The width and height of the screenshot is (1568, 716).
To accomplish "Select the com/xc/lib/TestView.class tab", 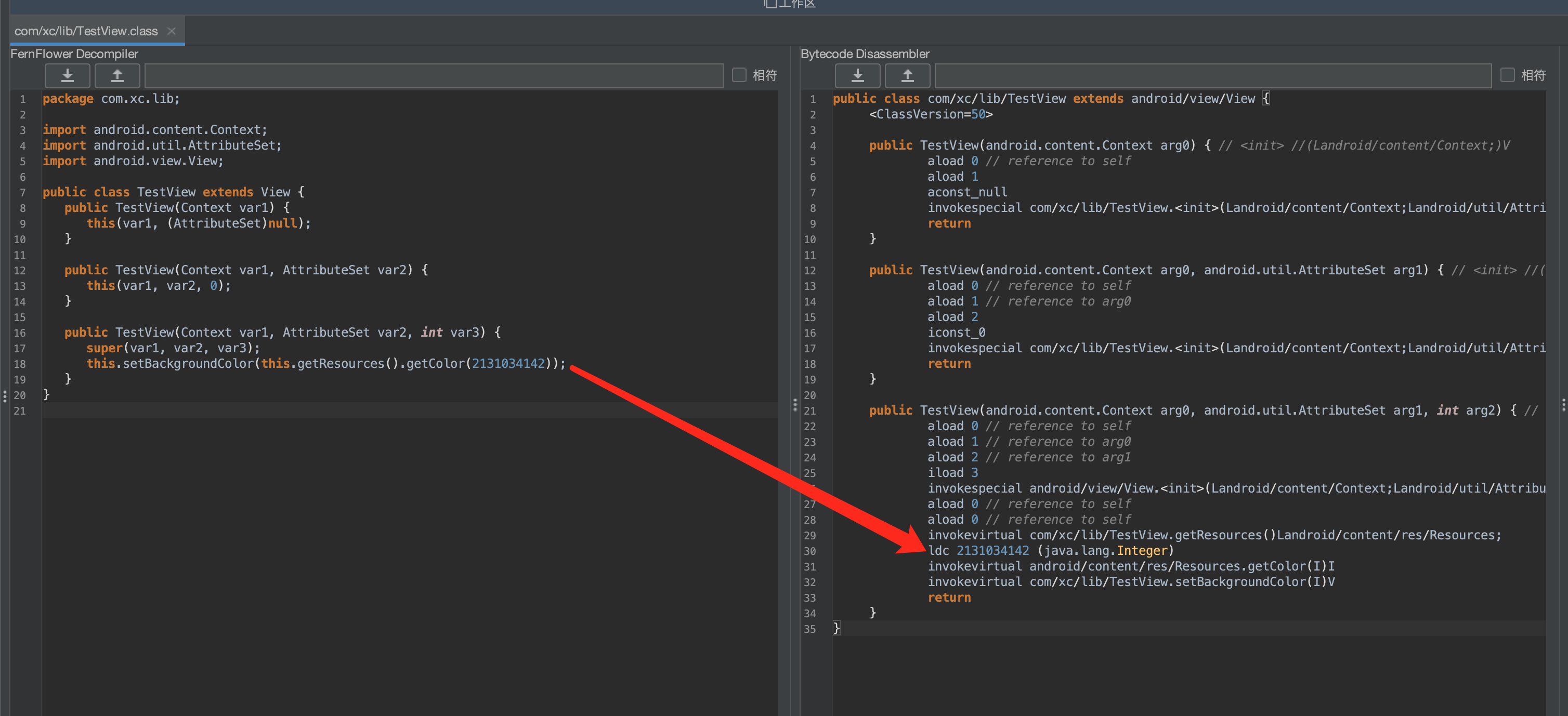I will tap(86, 31).
